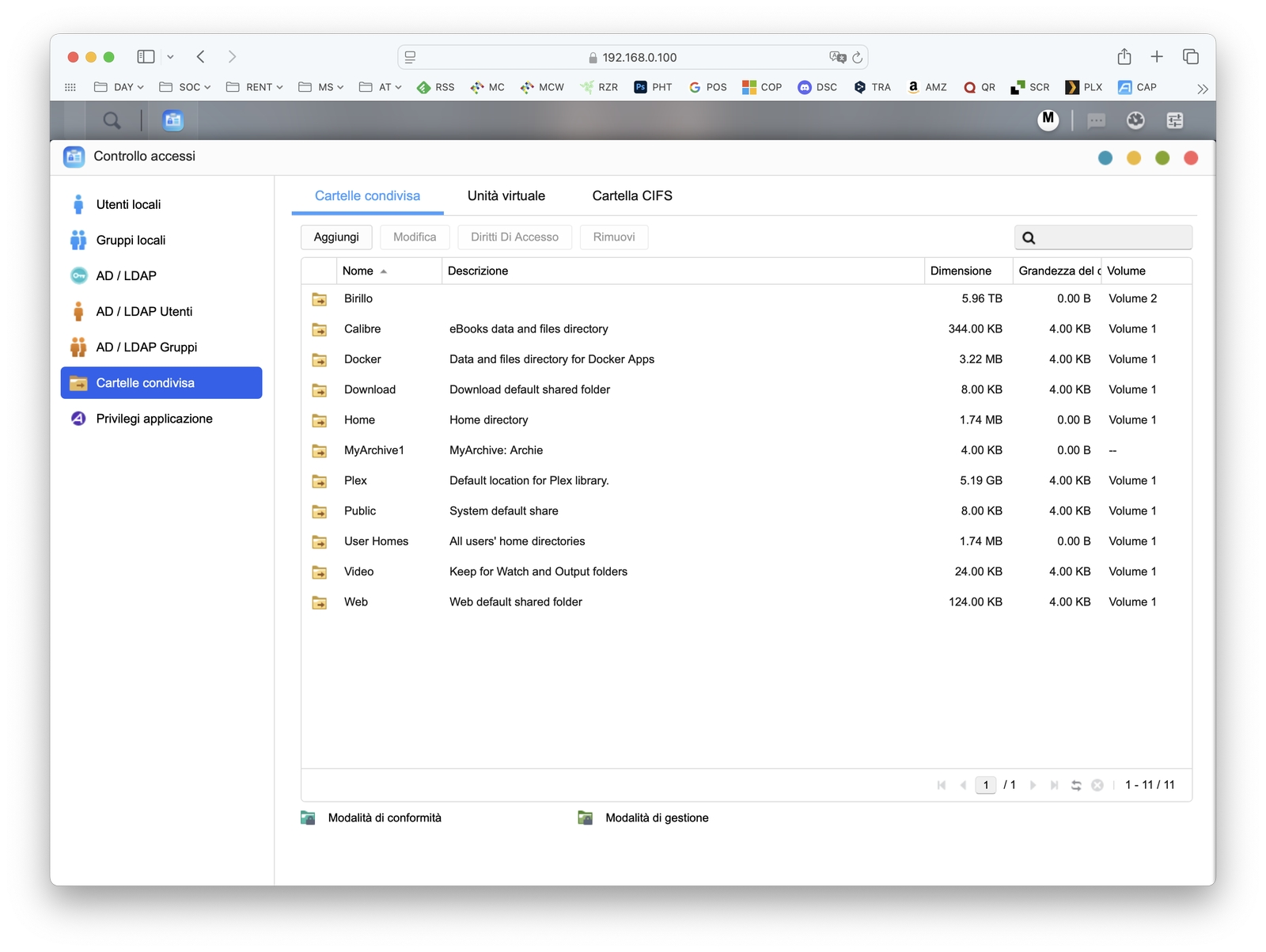Image resolution: width=1266 pixels, height=952 pixels.
Task: Select Utenti locali in the sidebar
Action: [128, 204]
